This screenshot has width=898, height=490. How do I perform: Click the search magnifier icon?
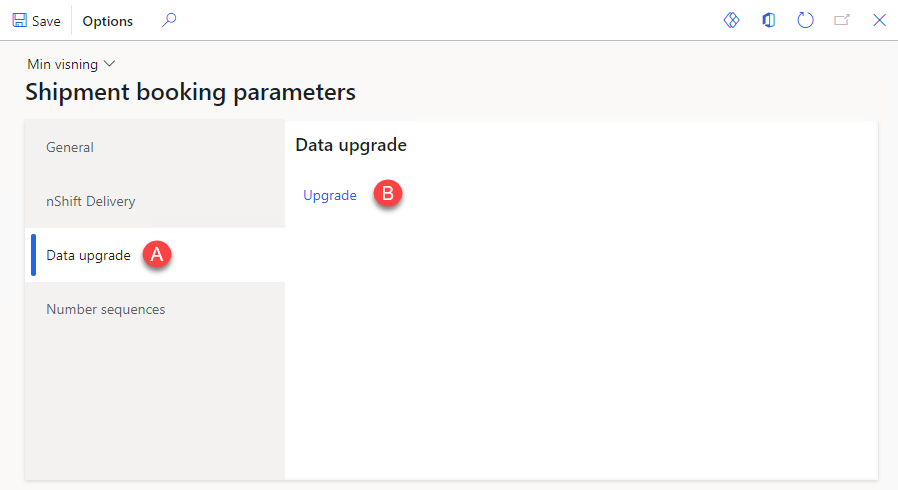pyautogui.click(x=169, y=20)
